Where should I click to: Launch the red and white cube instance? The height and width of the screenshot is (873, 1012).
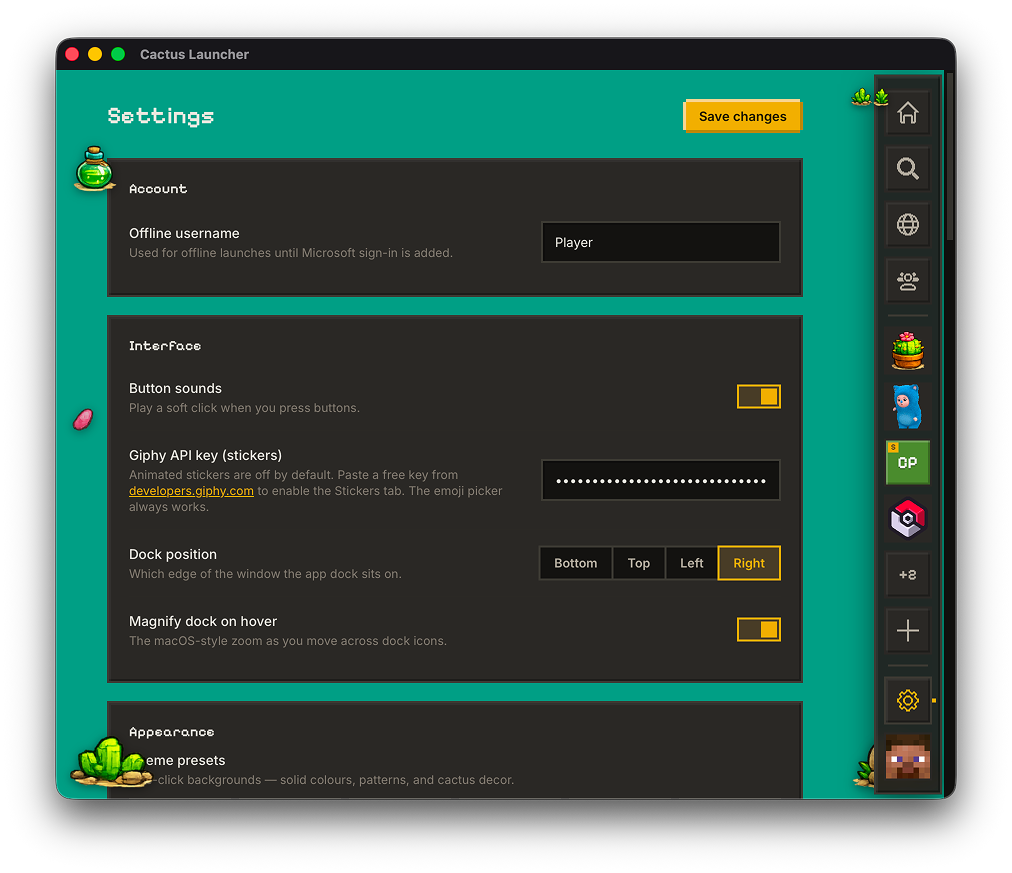point(907,519)
